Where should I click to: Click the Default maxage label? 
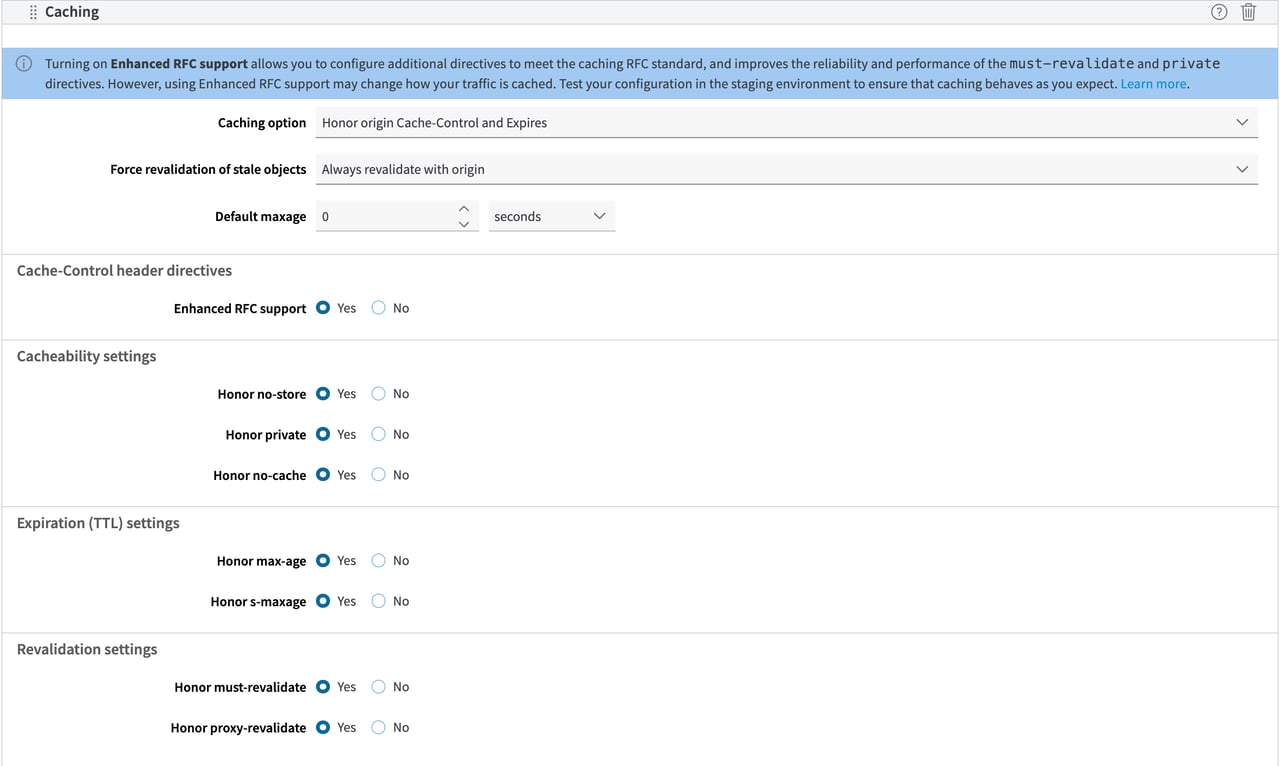(x=261, y=217)
